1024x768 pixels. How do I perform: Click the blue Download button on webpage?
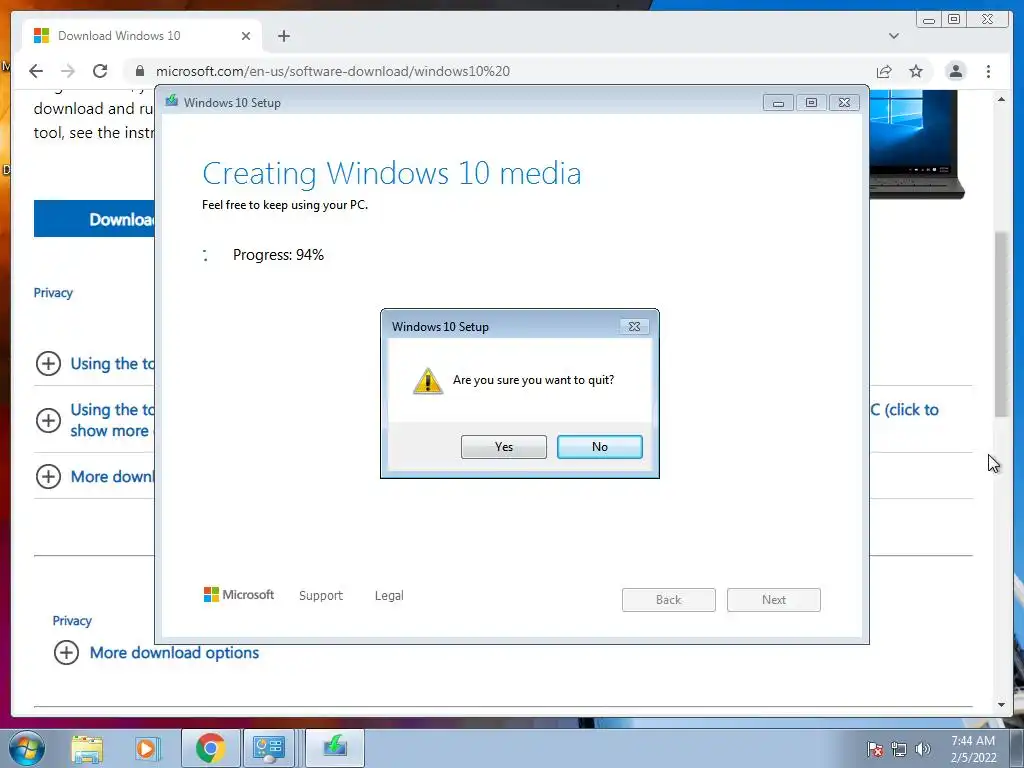coord(94,219)
